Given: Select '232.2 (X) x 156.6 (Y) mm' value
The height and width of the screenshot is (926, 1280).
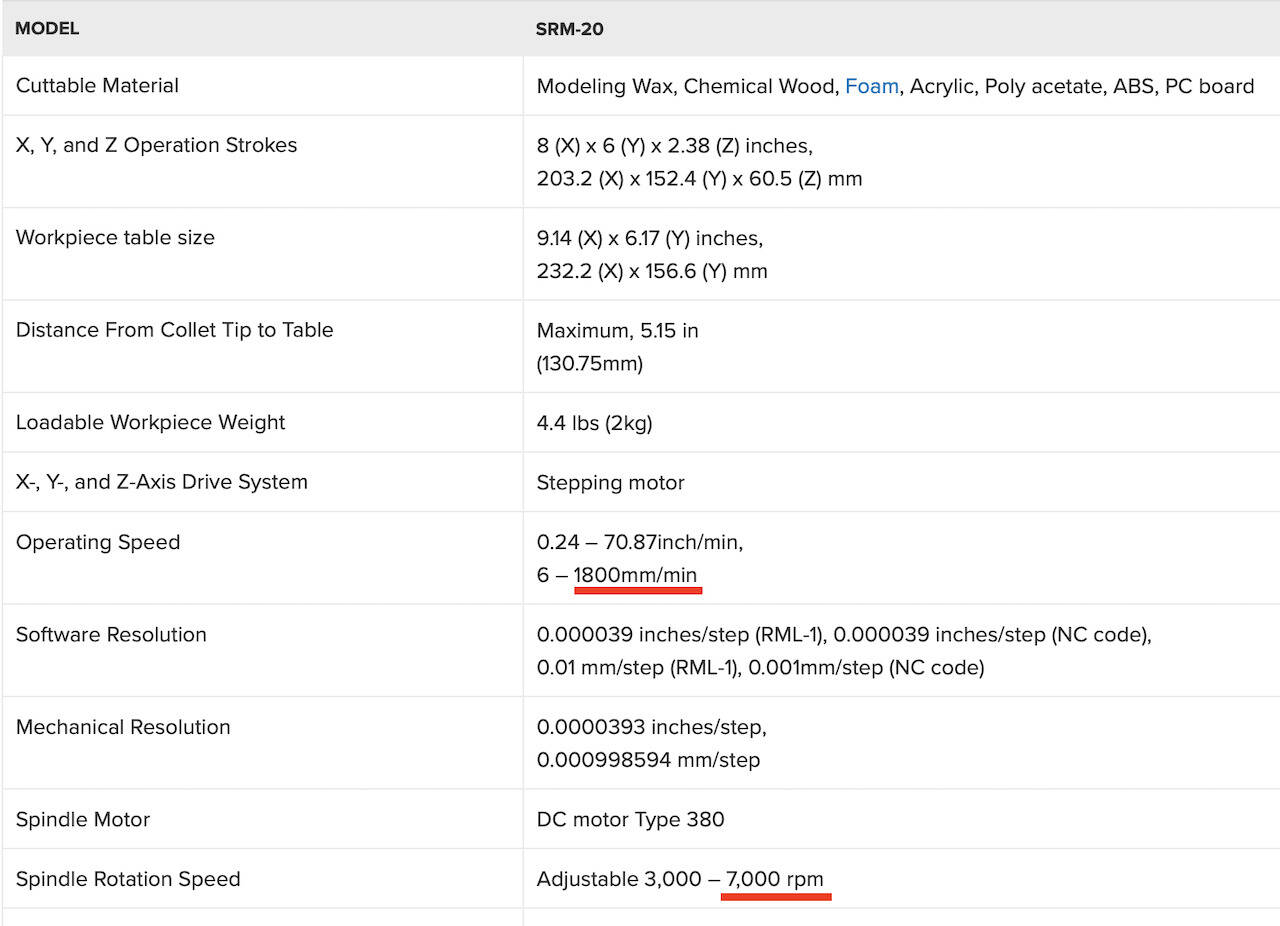Looking at the screenshot, I should pos(652,271).
